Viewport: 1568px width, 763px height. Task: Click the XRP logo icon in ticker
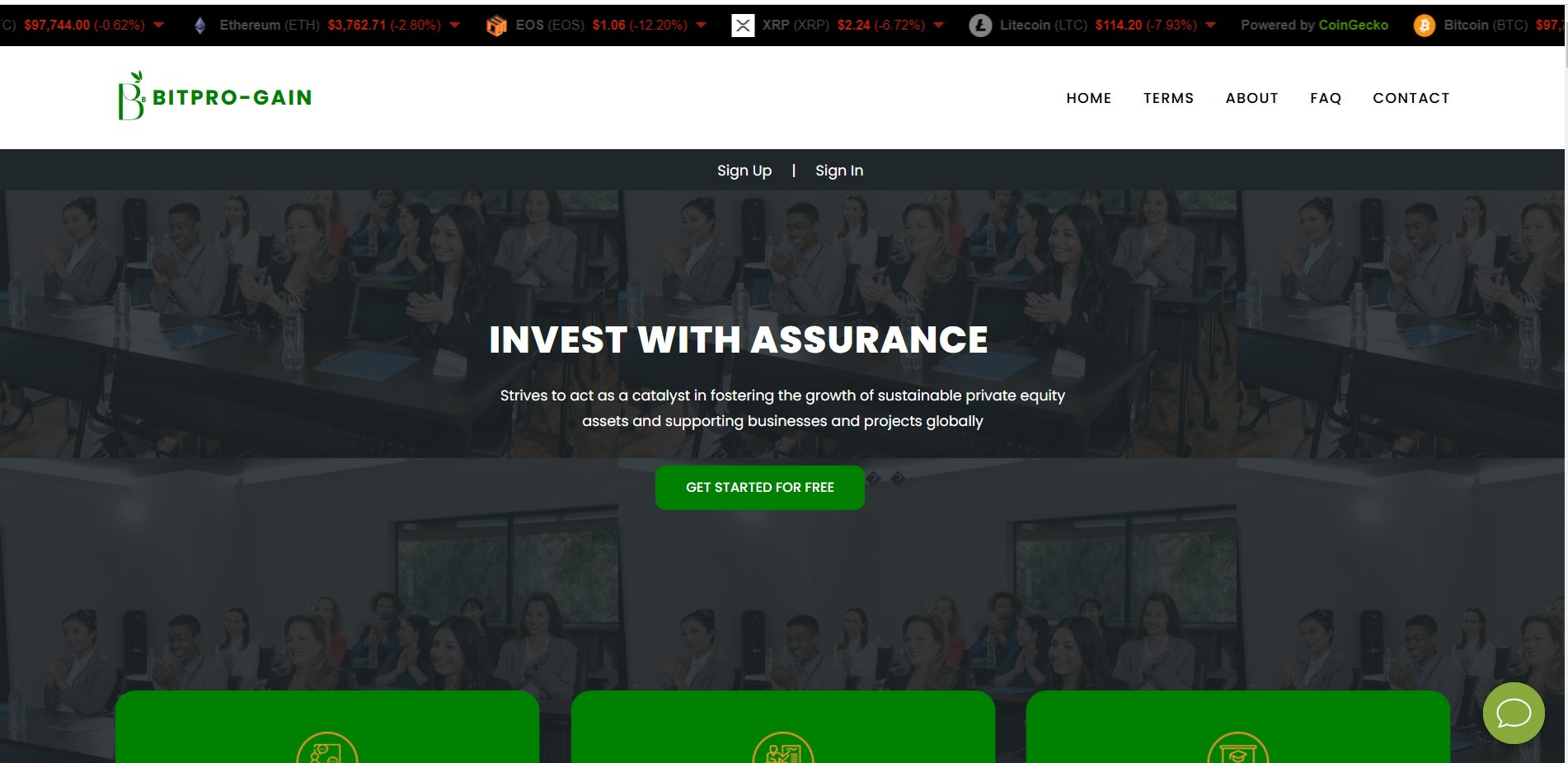point(743,26)
